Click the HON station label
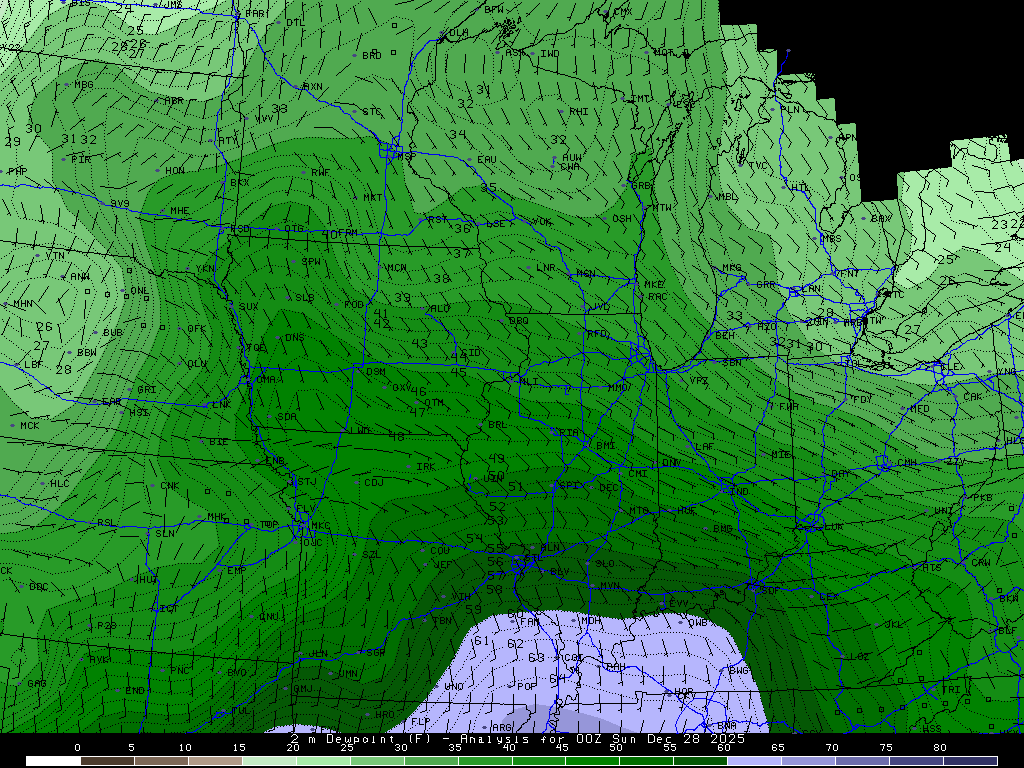The width and height of the screenshot is (1024, 768). pos(174,170)
